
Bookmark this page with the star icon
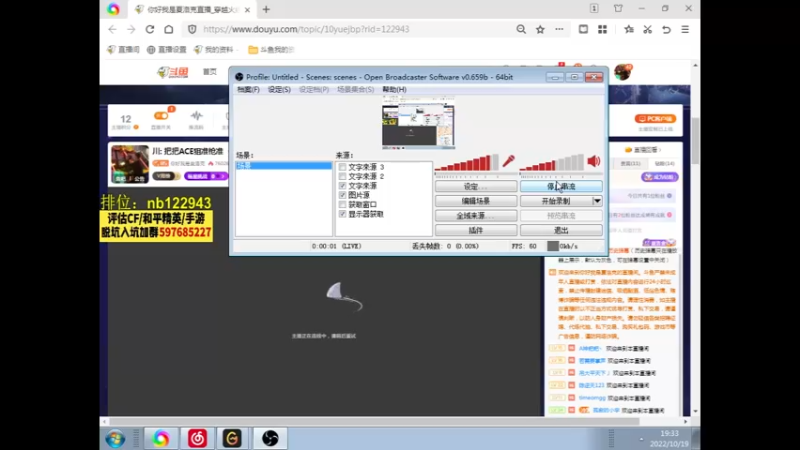coord(540,29)
